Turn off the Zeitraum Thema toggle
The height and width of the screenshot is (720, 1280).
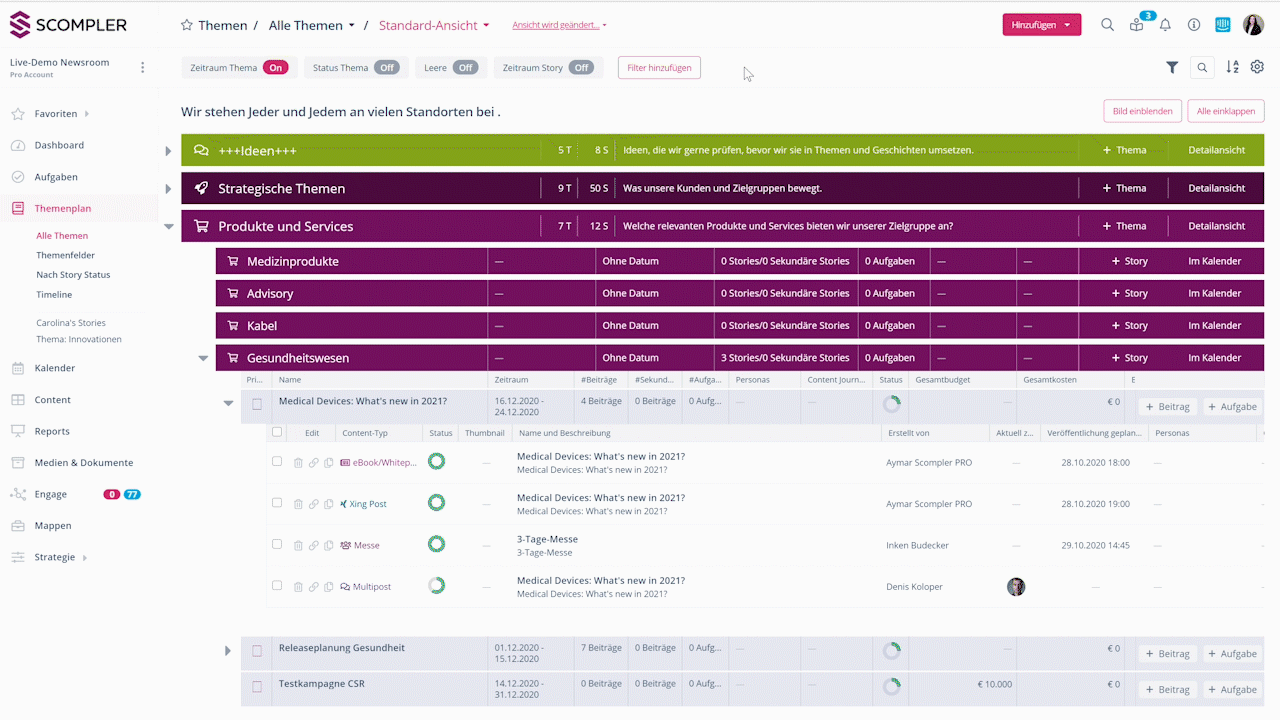pyautogui.click(x=275, y=68)
